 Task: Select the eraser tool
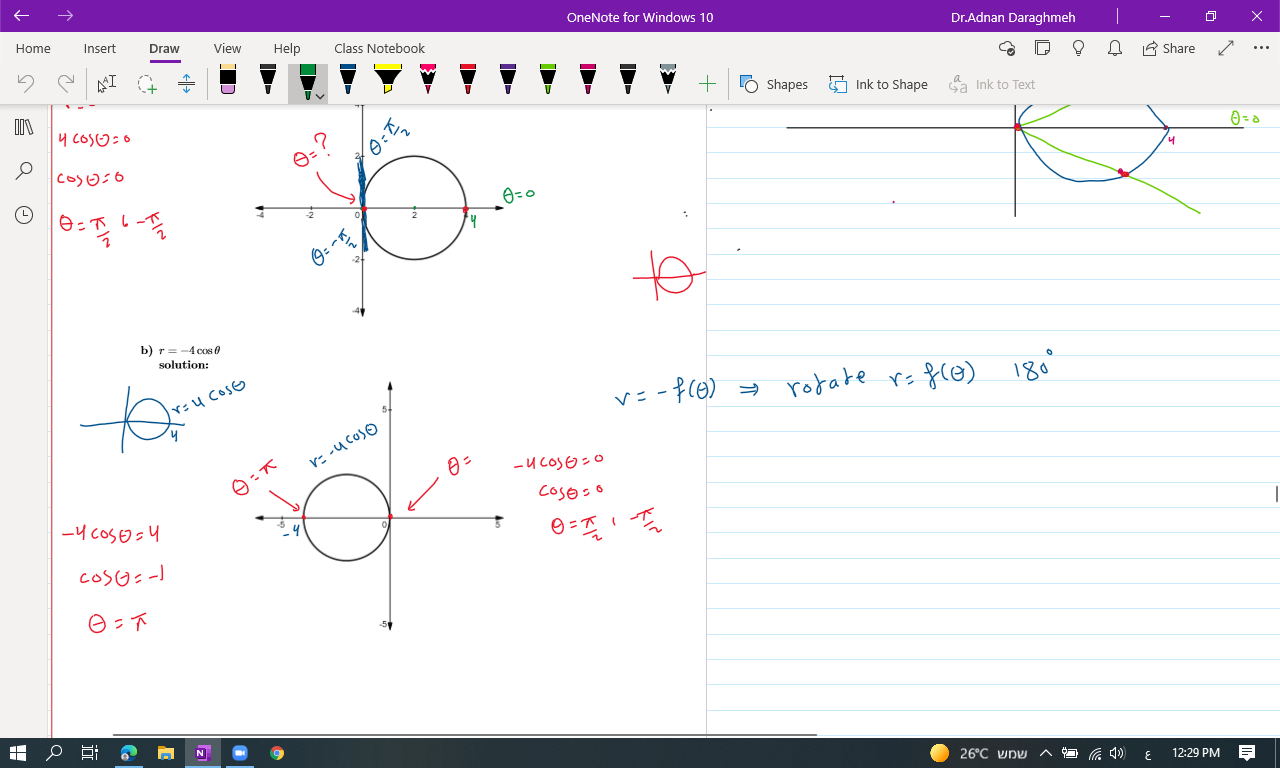click(228, 81)
